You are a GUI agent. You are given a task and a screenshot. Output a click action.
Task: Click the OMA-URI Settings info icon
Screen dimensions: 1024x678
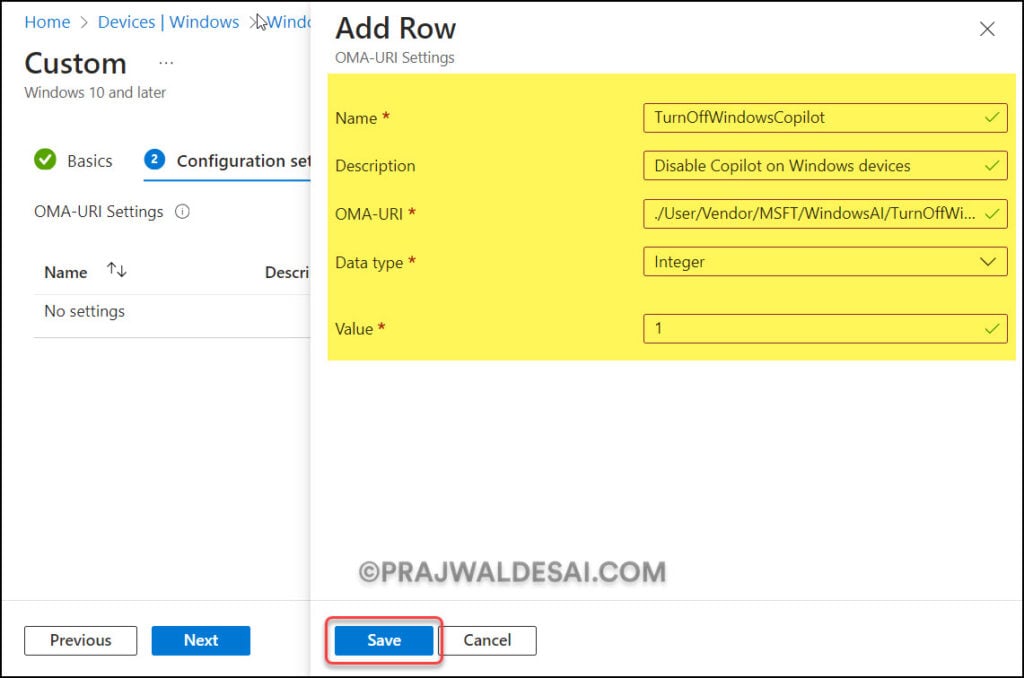tap(182, 212)
